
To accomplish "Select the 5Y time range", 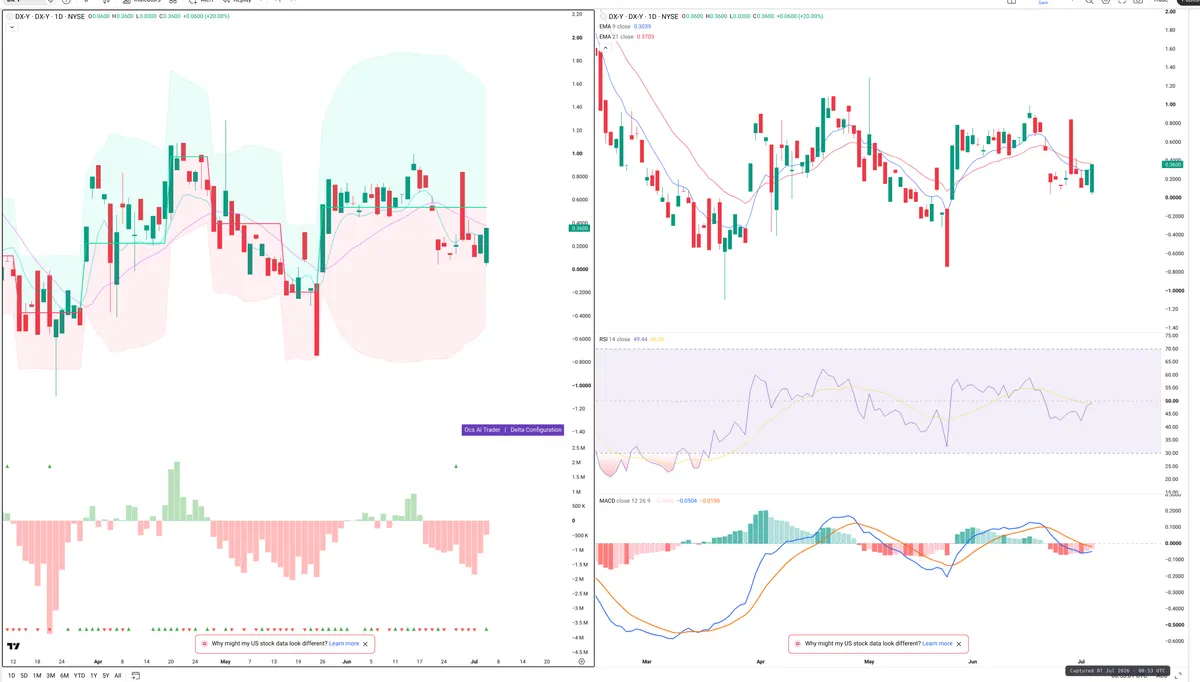I will coord(106,675).
